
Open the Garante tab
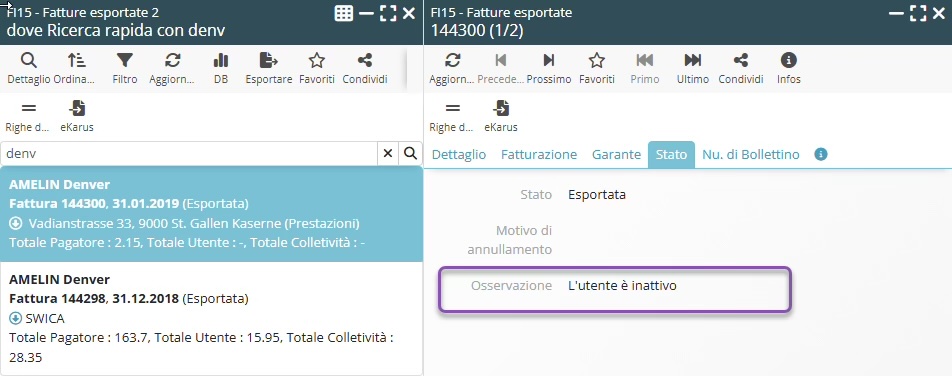click(616, 155)
